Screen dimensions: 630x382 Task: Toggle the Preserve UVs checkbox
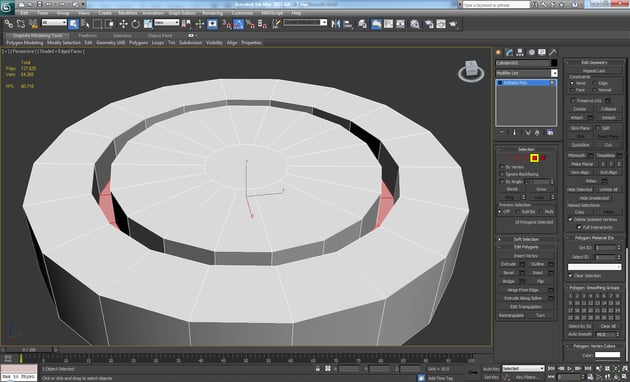pos(573,100)
